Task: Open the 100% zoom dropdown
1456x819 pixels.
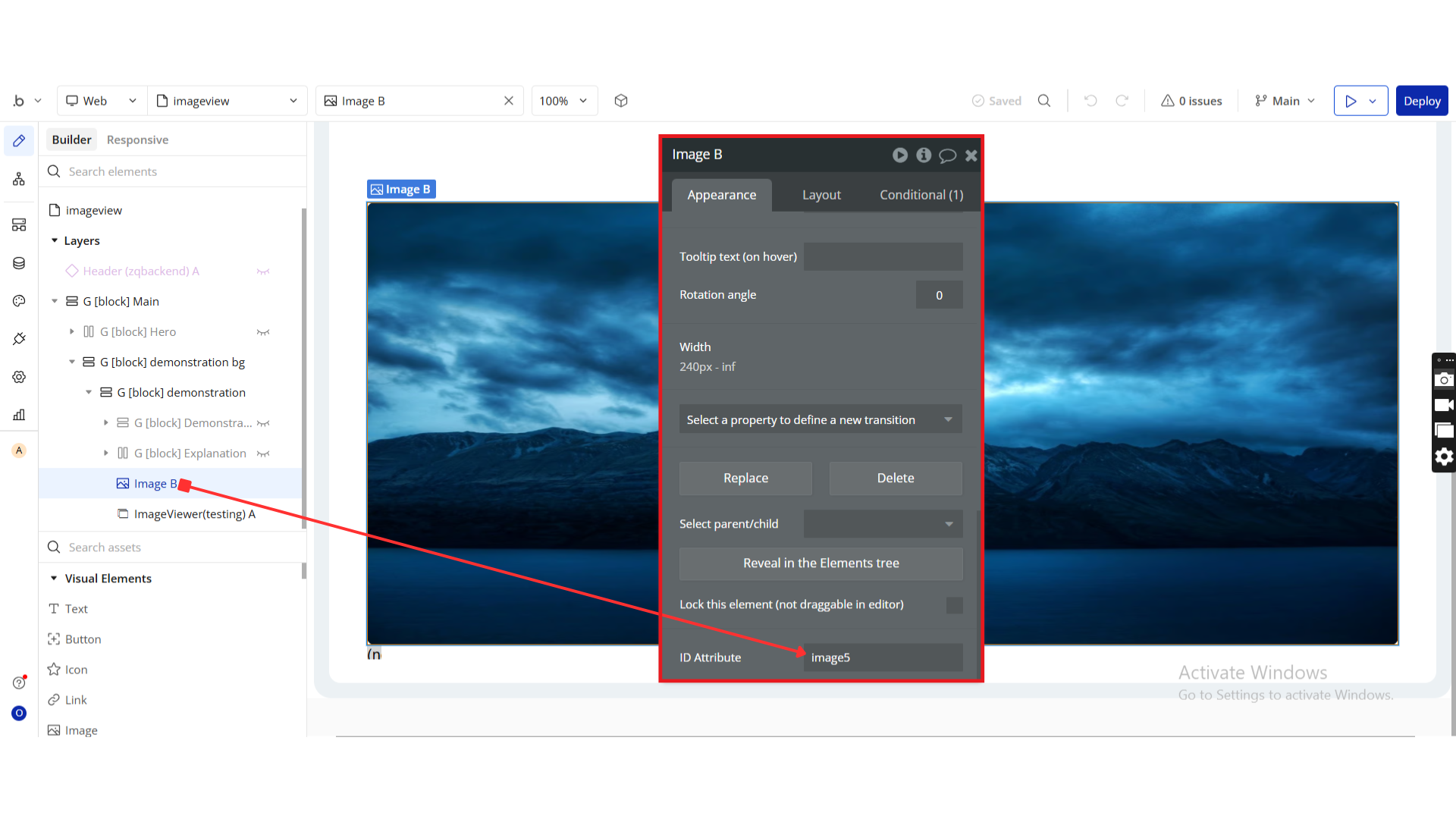Action: pos(563,101)
